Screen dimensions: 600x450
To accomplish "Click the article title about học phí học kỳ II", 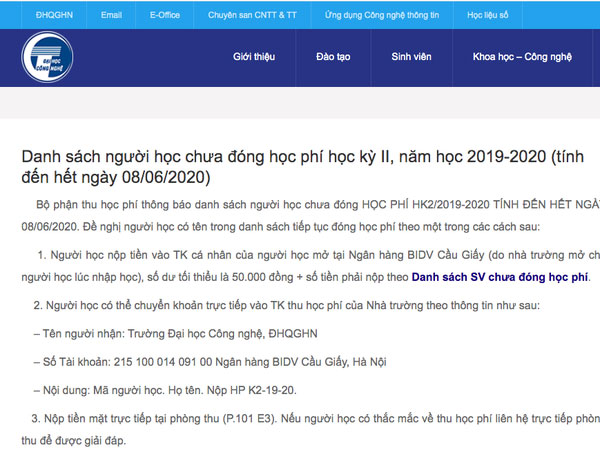I will tap(302, 167).
